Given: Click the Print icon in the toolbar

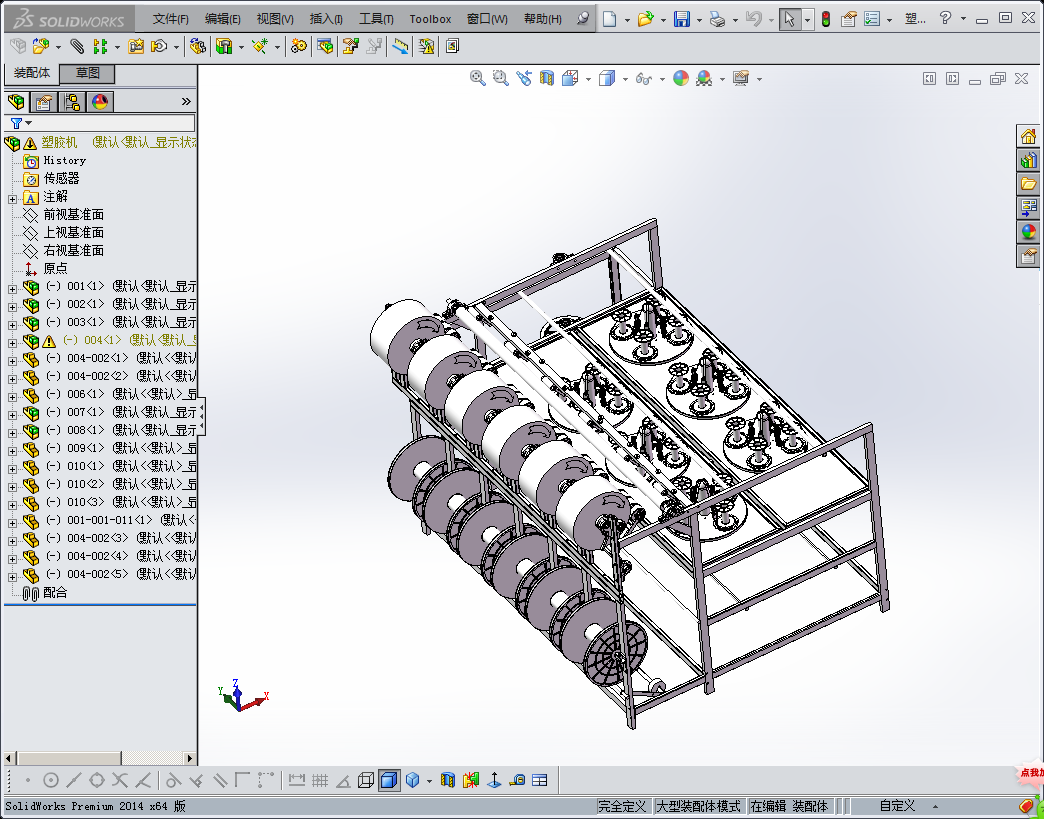Looking at the screenshot, I should pyautogui.click(x=716, y=19).
